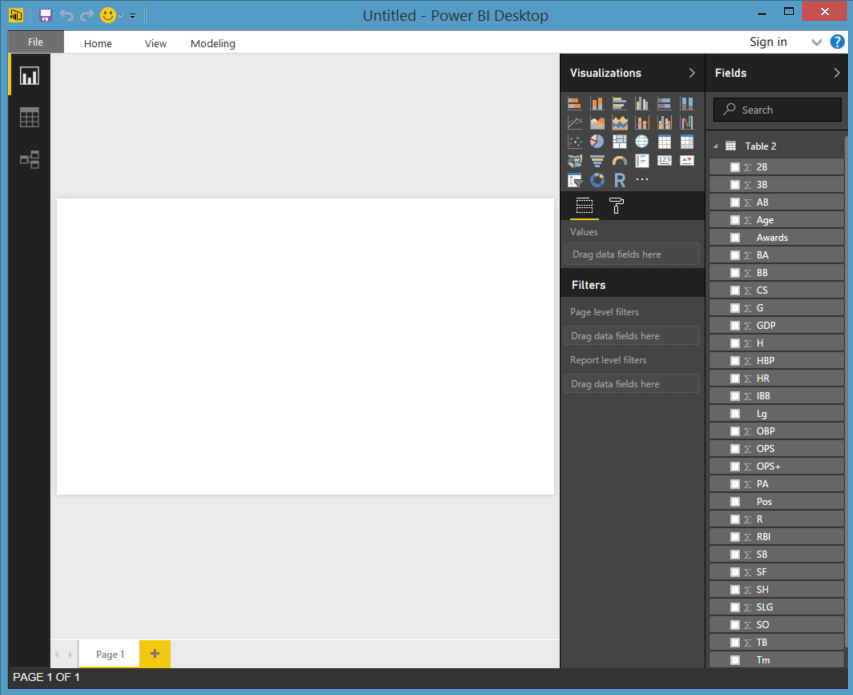This screenshot has height=695, width=853.
Task: Choose the funnel chart visual
Action: (597, 161)
